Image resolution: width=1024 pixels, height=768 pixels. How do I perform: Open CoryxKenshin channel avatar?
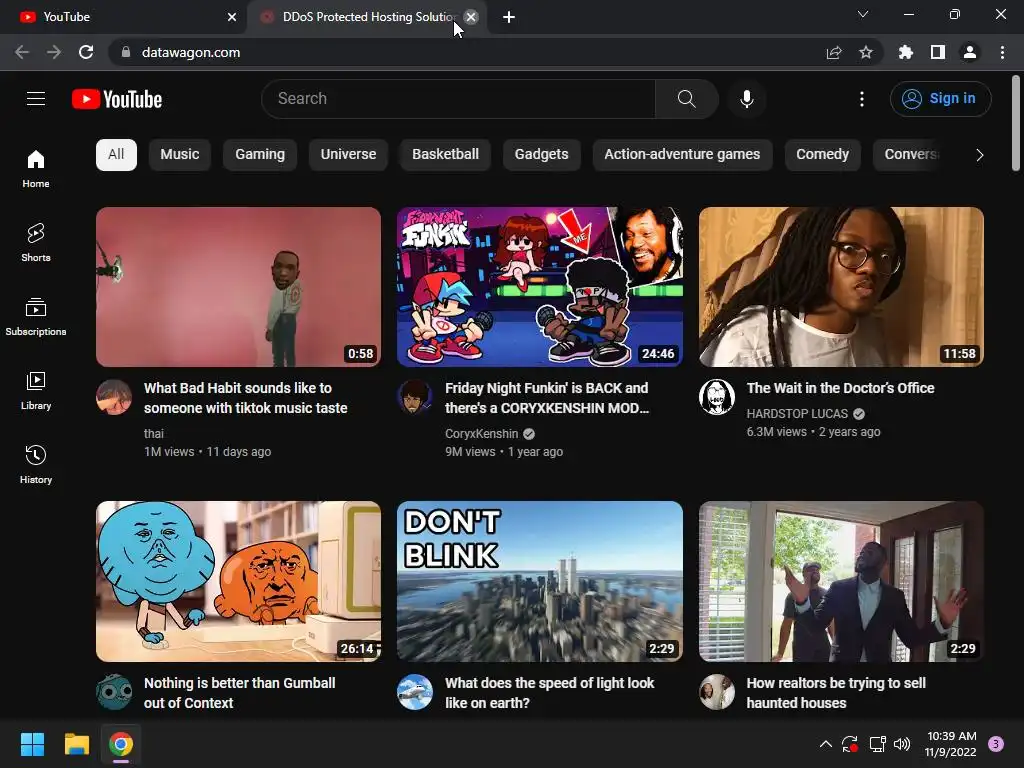(x=415, y=397)
